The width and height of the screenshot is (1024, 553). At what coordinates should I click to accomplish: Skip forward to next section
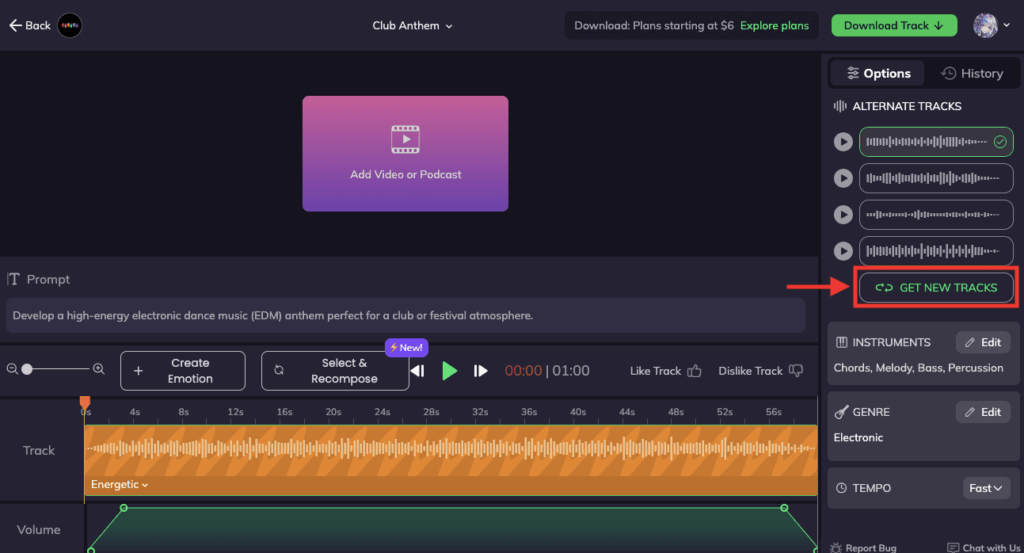tap(481, 371)
